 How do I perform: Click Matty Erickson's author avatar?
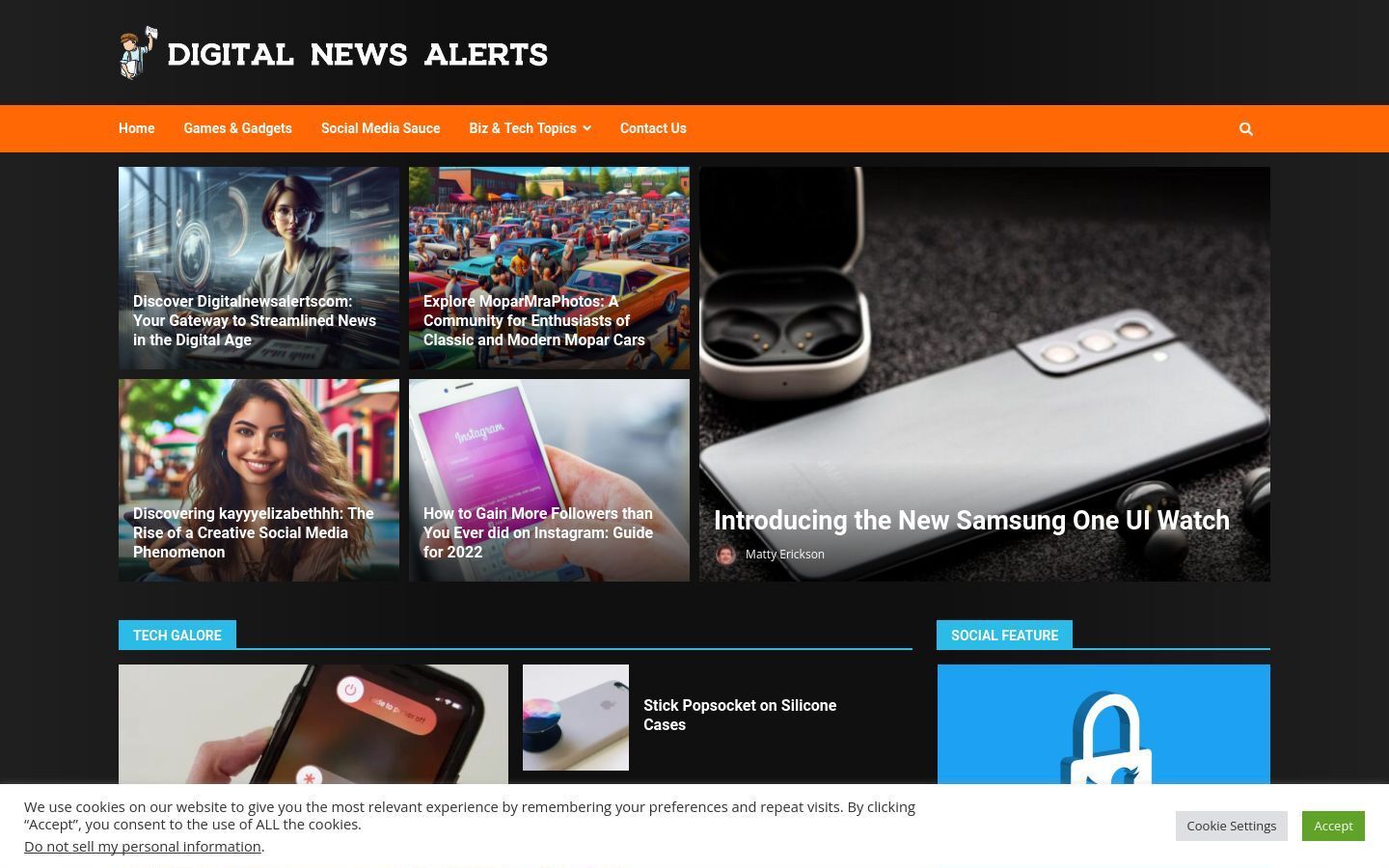(x=725, y=555)
